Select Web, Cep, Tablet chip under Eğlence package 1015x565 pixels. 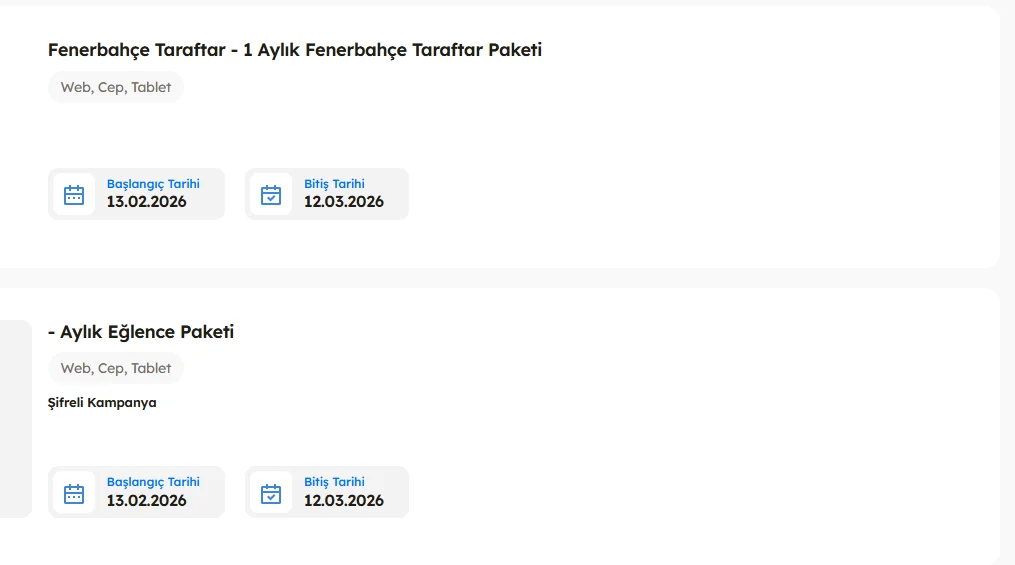point(116,368)
